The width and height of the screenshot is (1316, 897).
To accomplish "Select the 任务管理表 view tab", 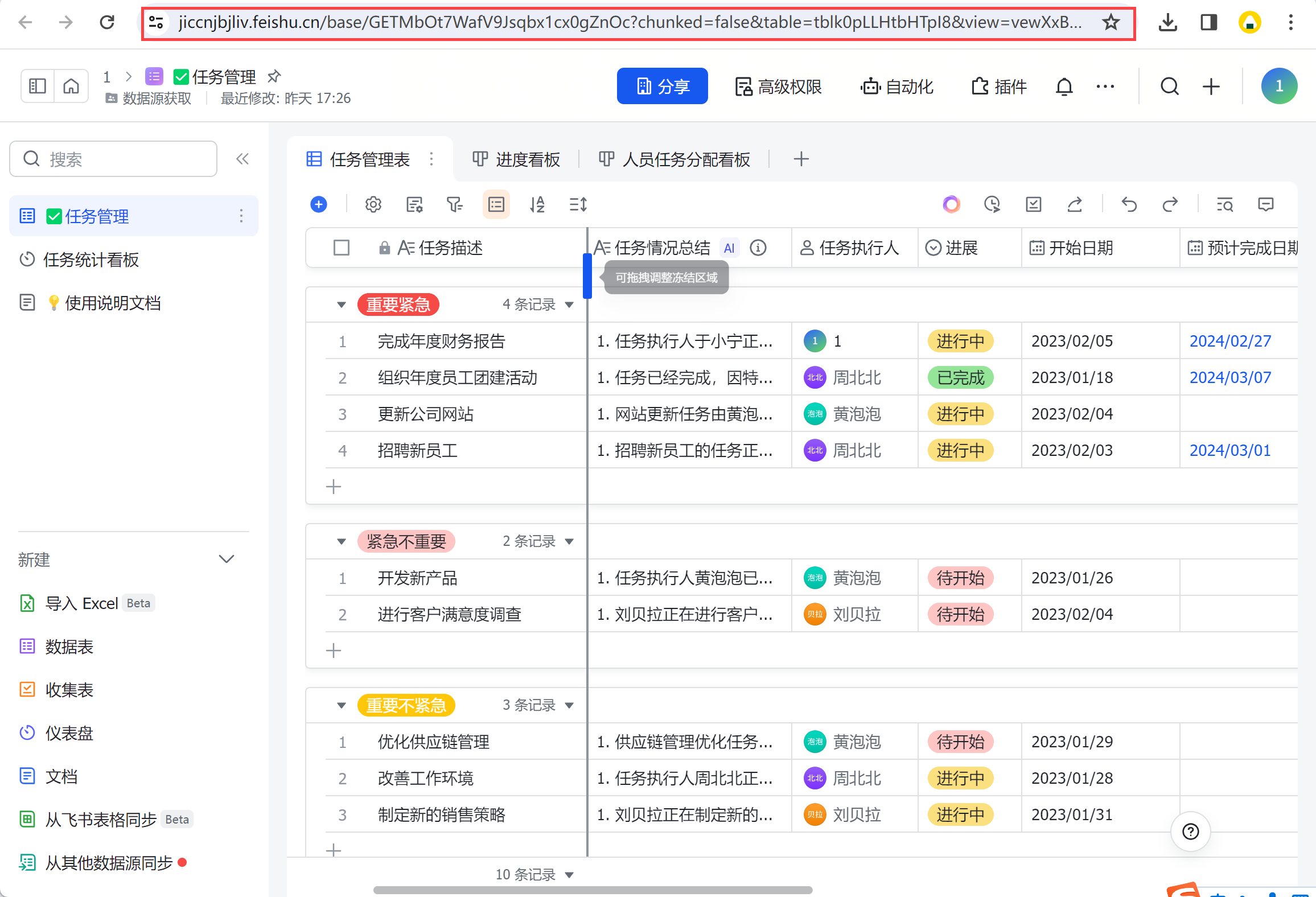I will [x=359, y=159].
